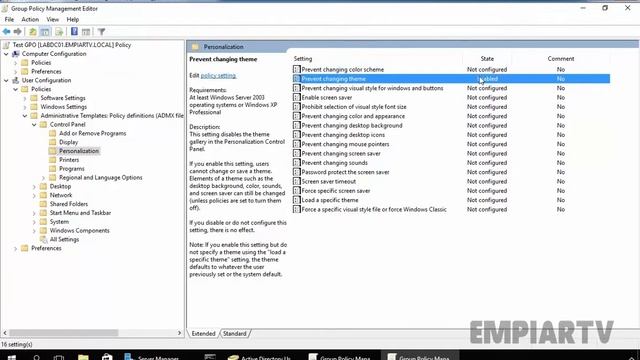Open Help via the blue question-mark icon
The width and height of the screenshot is (640, 360).
click(x=74, y=31)
